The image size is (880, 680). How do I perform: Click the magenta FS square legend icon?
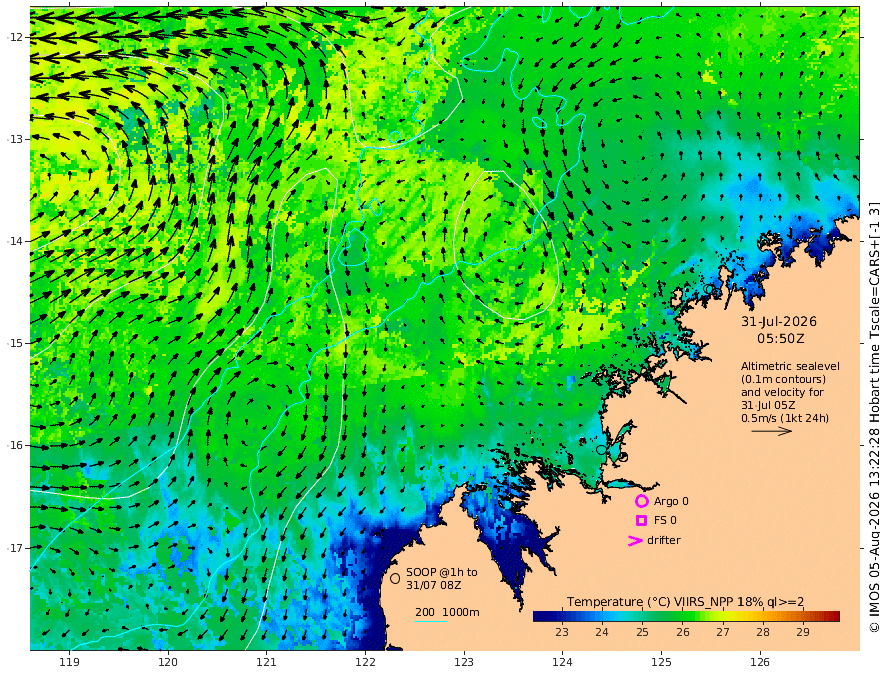click(x=641, y=521)
